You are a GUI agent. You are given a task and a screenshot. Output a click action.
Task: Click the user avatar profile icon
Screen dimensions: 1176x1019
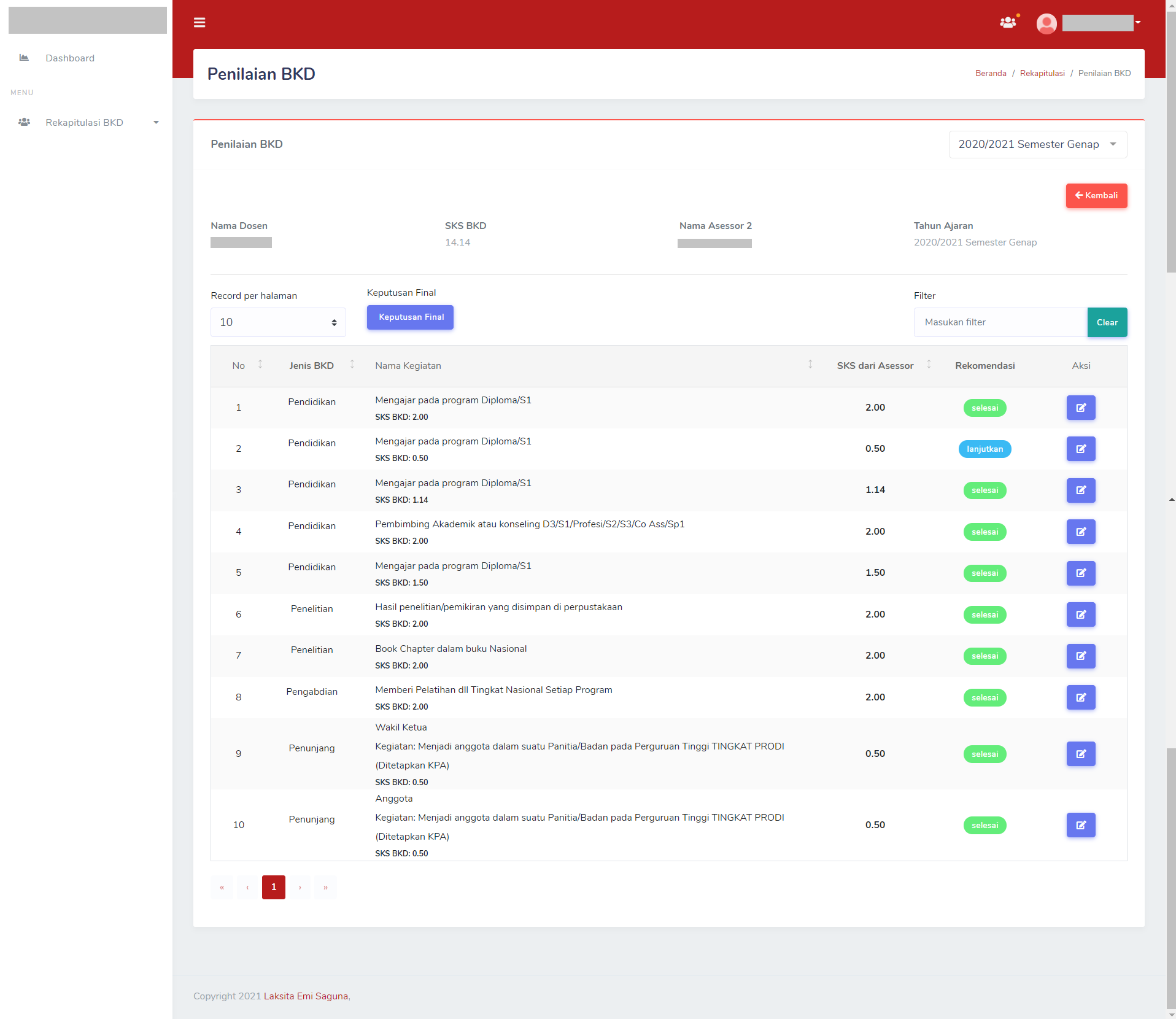[1046, 23]
